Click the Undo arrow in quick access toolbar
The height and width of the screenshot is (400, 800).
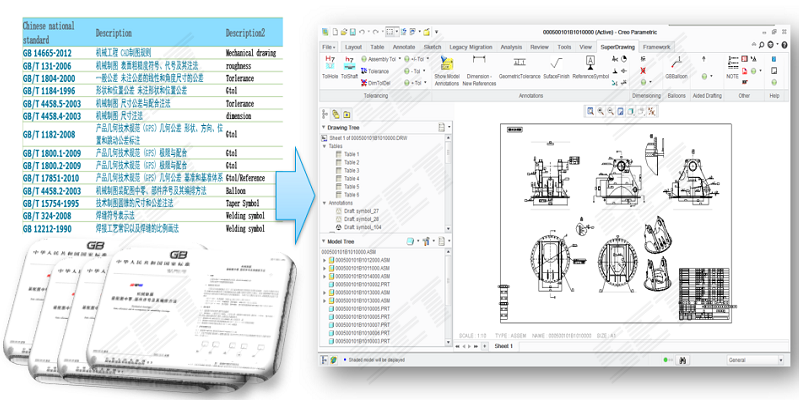coord(361,32)
